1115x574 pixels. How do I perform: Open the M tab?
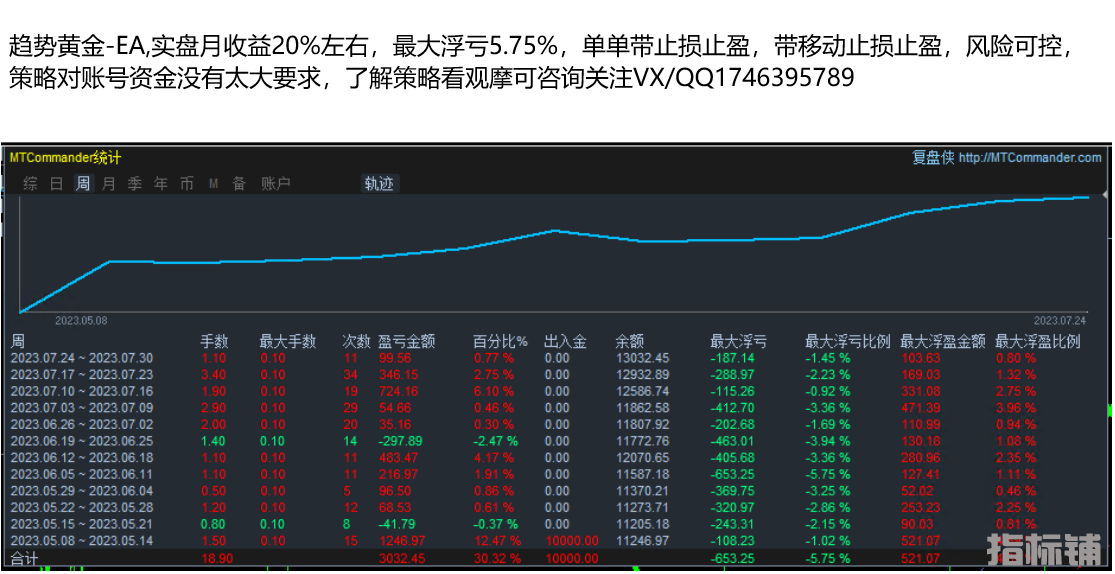(x=213, y=184)
